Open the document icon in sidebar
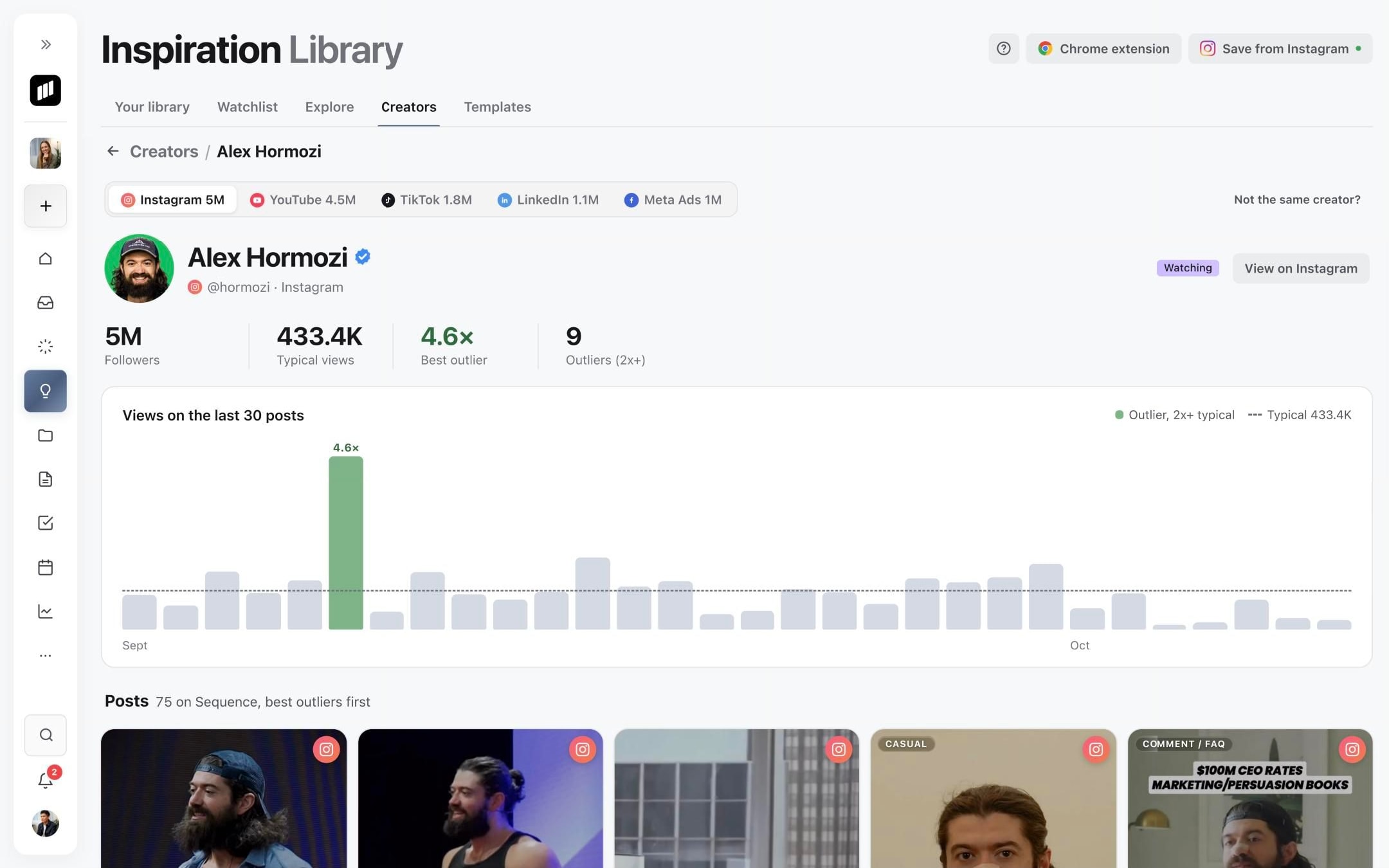This screenshot has height=868, width=1389. coord(46,479)
